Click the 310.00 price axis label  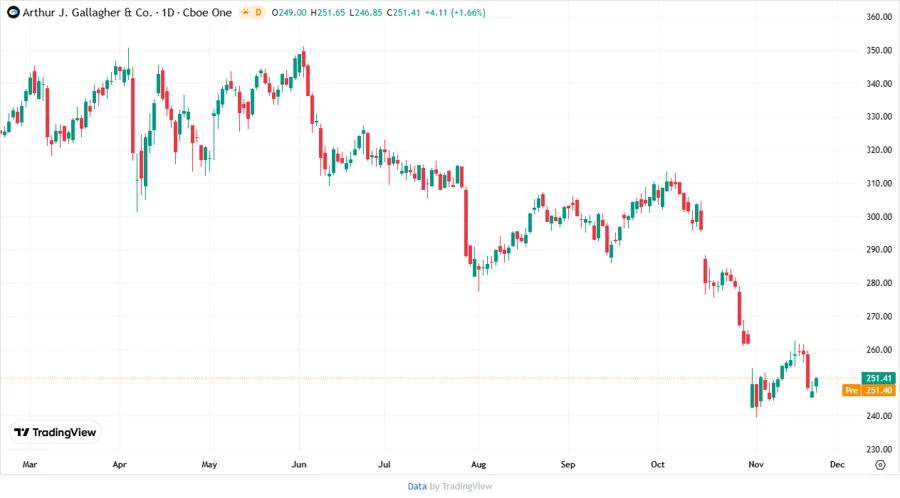[879, 183]
